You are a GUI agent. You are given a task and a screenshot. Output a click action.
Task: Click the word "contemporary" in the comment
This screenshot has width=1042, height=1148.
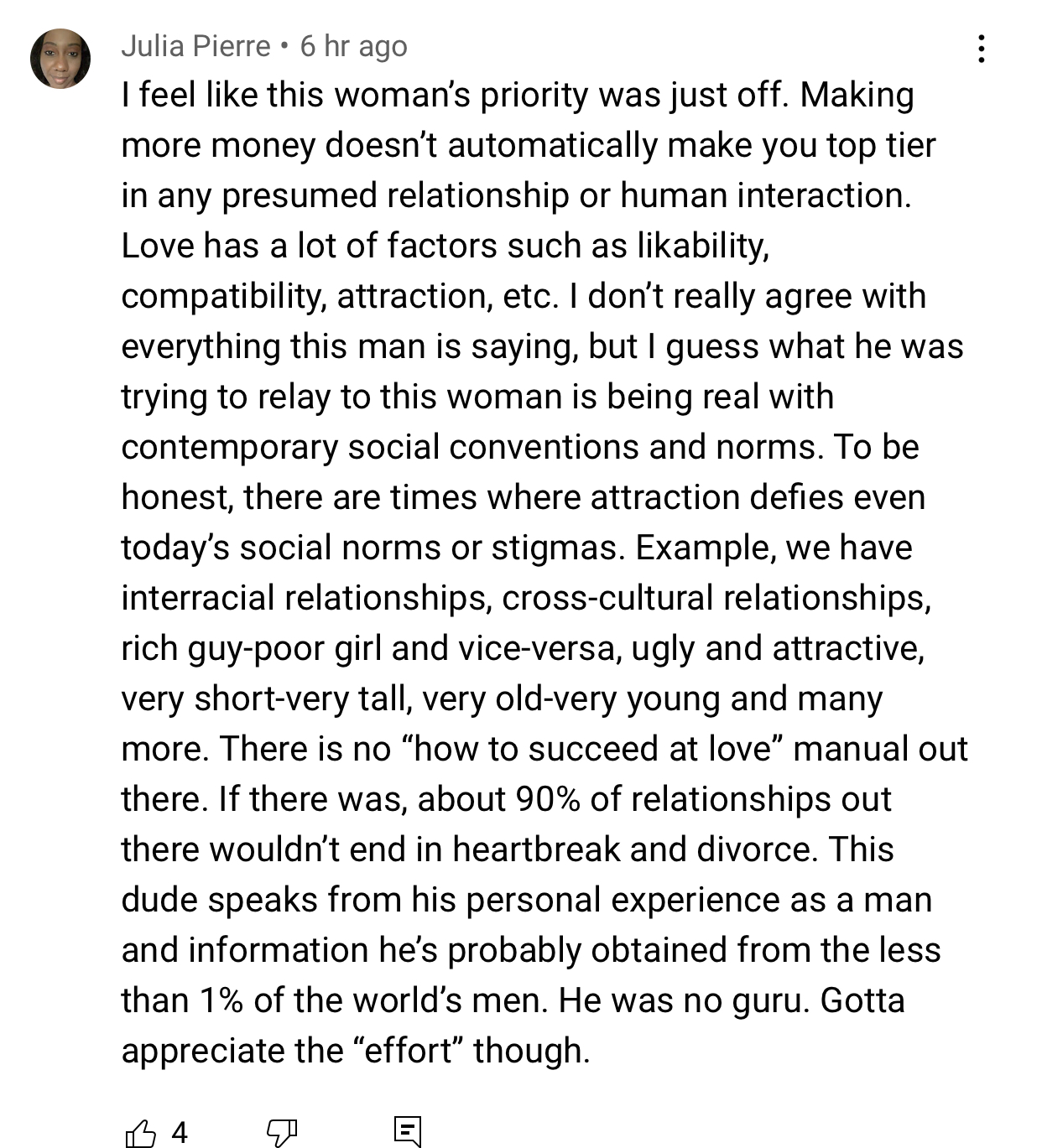pyautogui.click(x=229, y=447)
